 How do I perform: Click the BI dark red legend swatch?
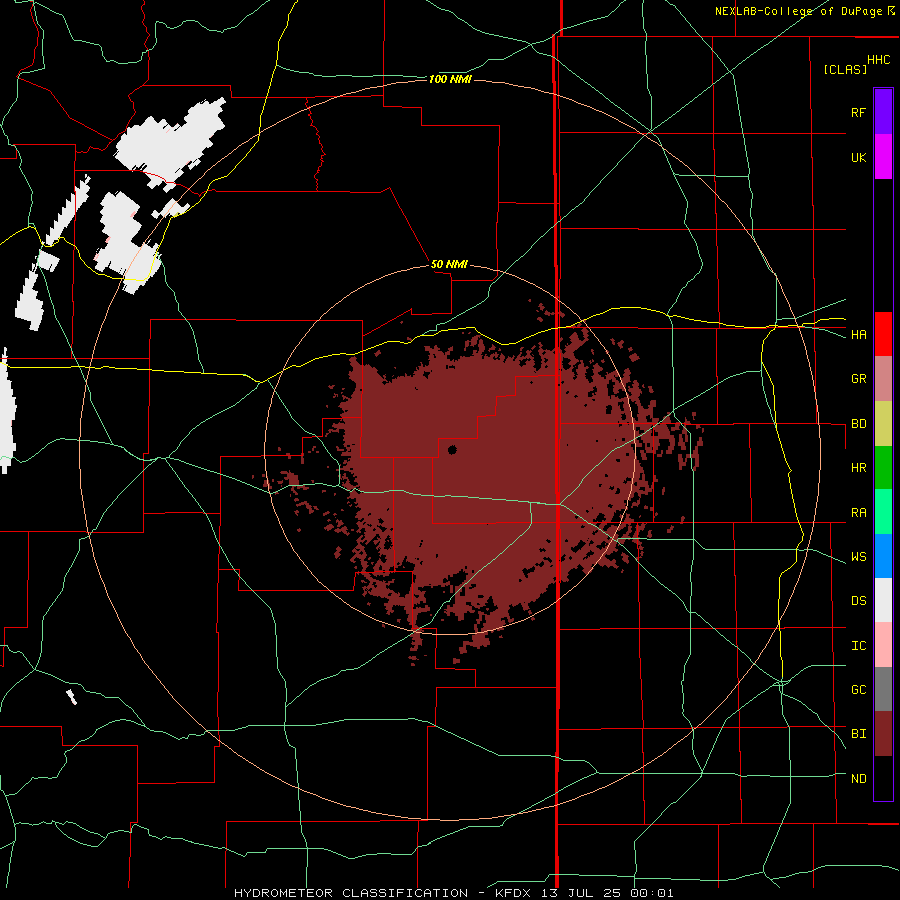[x=883, y=734]
